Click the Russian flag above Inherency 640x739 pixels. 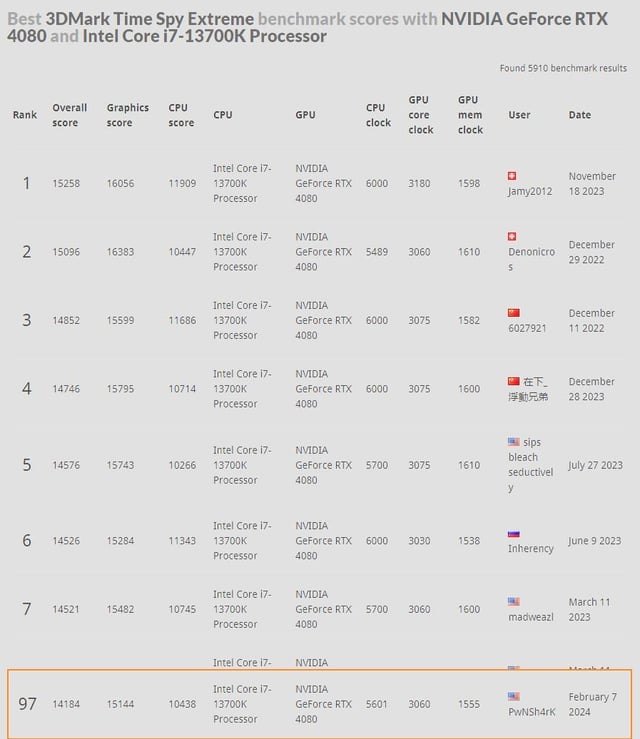coord(514,534)
